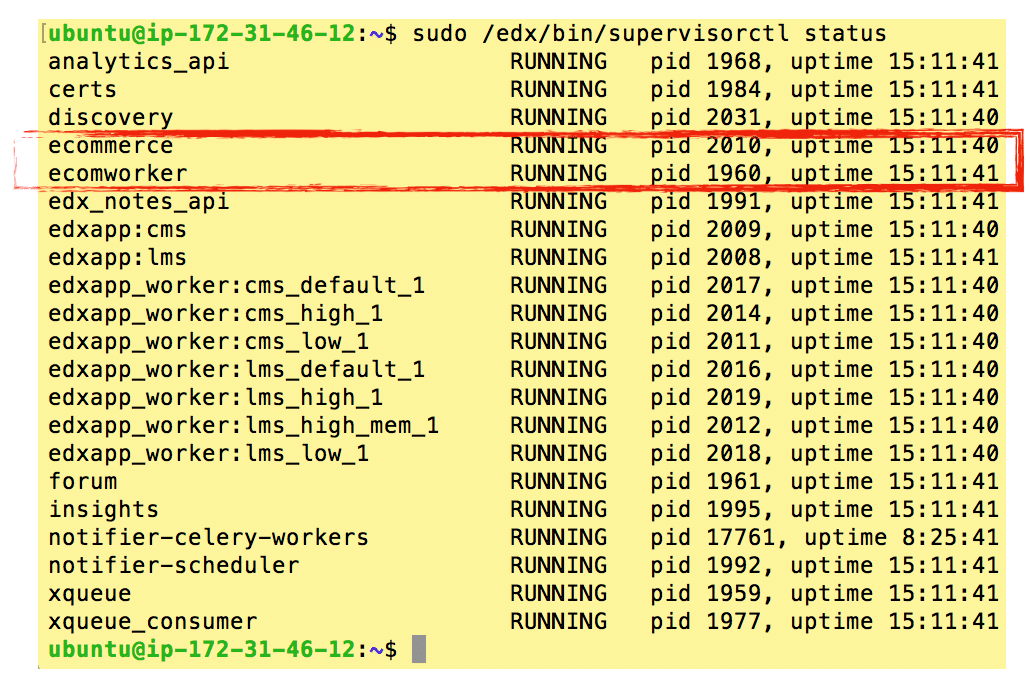Select the insights process name
The image size is (1030, 680).
click(x=104, y=510)
